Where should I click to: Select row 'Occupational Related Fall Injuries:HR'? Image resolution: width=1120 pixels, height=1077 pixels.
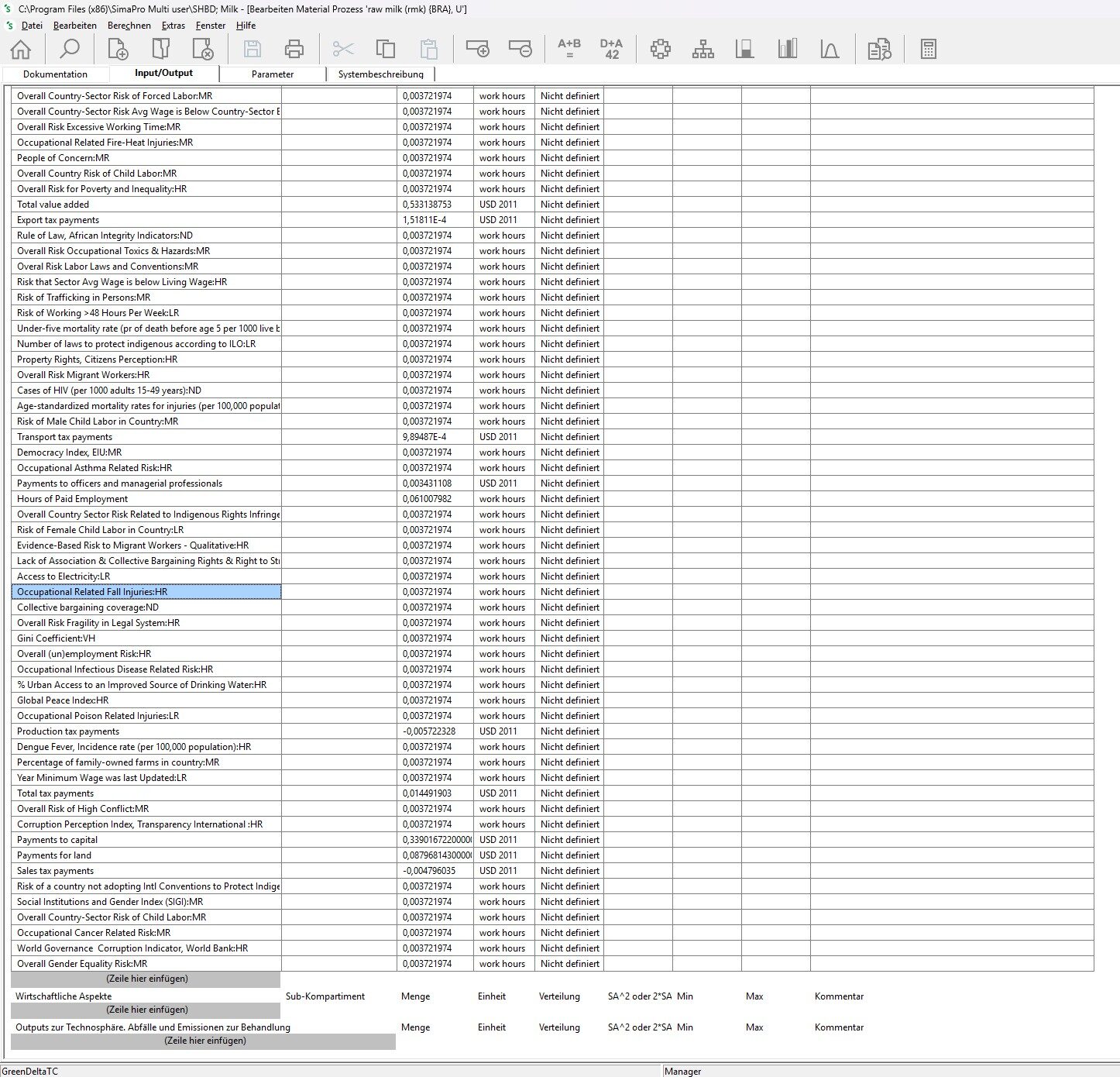pos(146,592)
